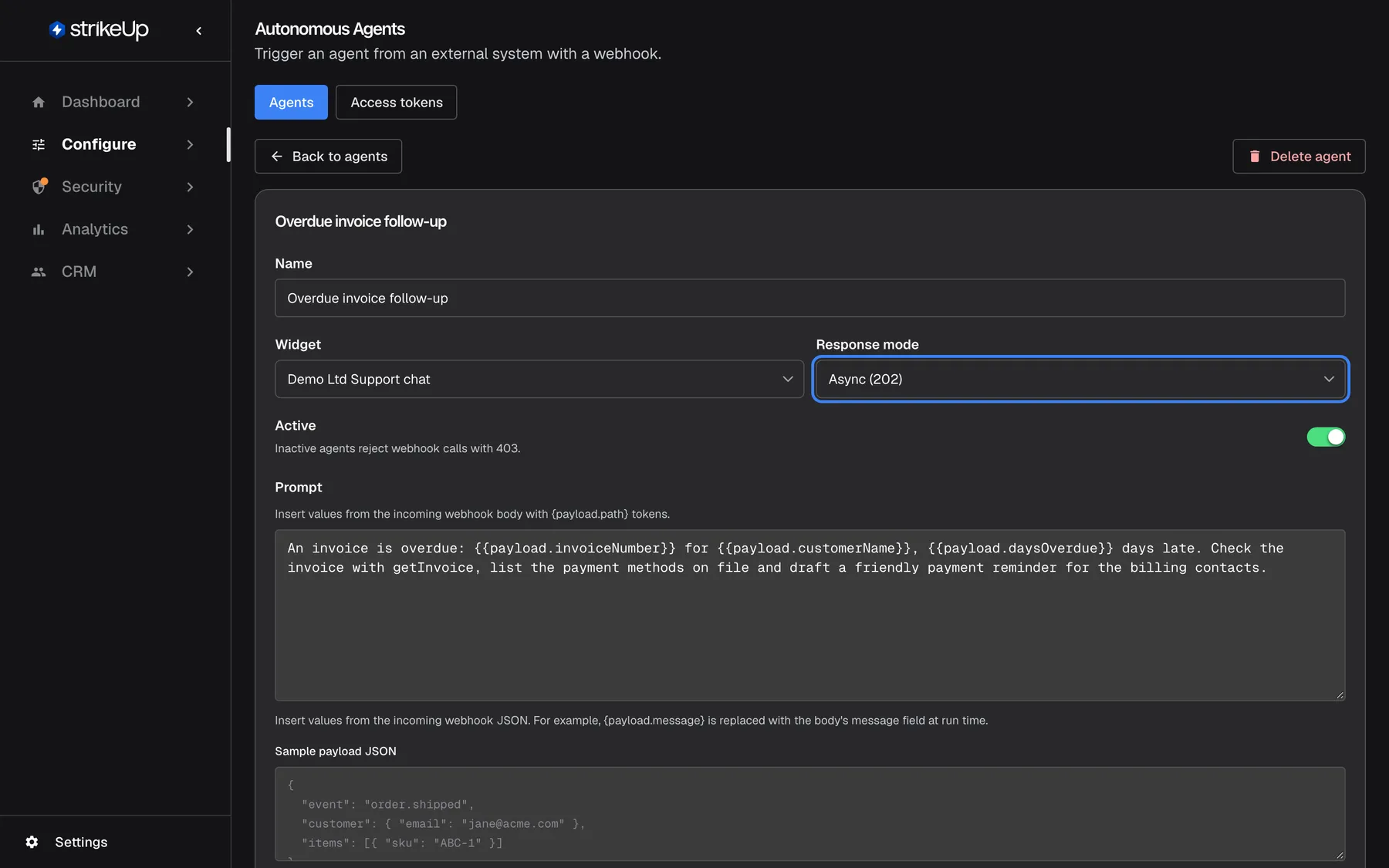1389x868 pixels.
Task: Expand the Configure menu chevron
Action: click(190, 144)
